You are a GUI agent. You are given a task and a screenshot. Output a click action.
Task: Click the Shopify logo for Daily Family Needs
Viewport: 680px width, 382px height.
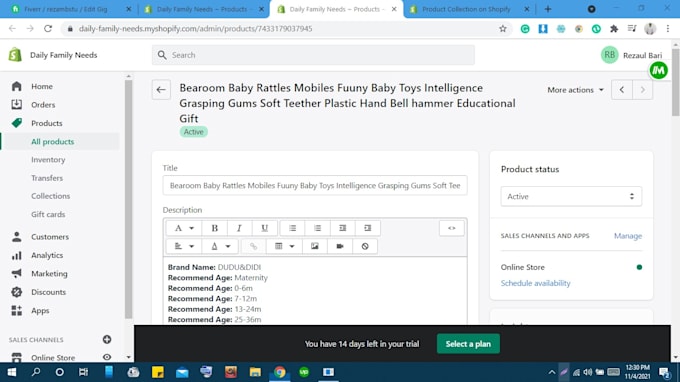tap(15, 55)
